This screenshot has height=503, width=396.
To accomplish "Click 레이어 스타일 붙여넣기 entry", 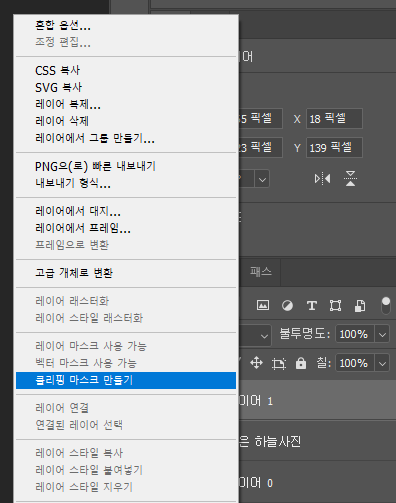I will (x=126, y=470).
